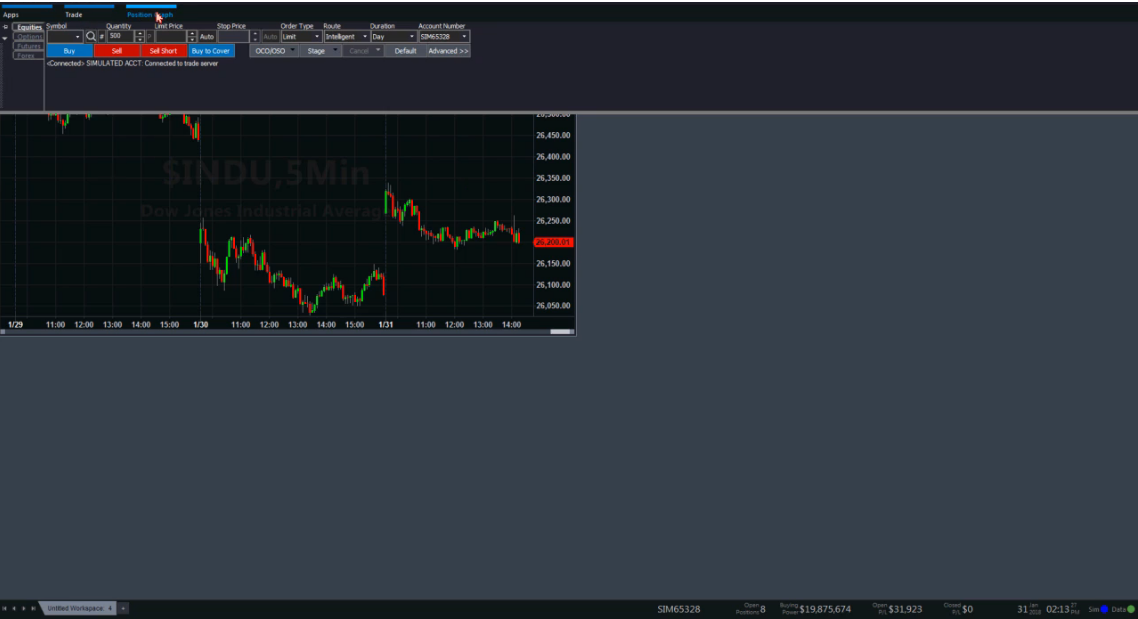Open the Stage dropdown button
The height and width of the screenshot is (619, 1138).
click(x=320, y=51)
